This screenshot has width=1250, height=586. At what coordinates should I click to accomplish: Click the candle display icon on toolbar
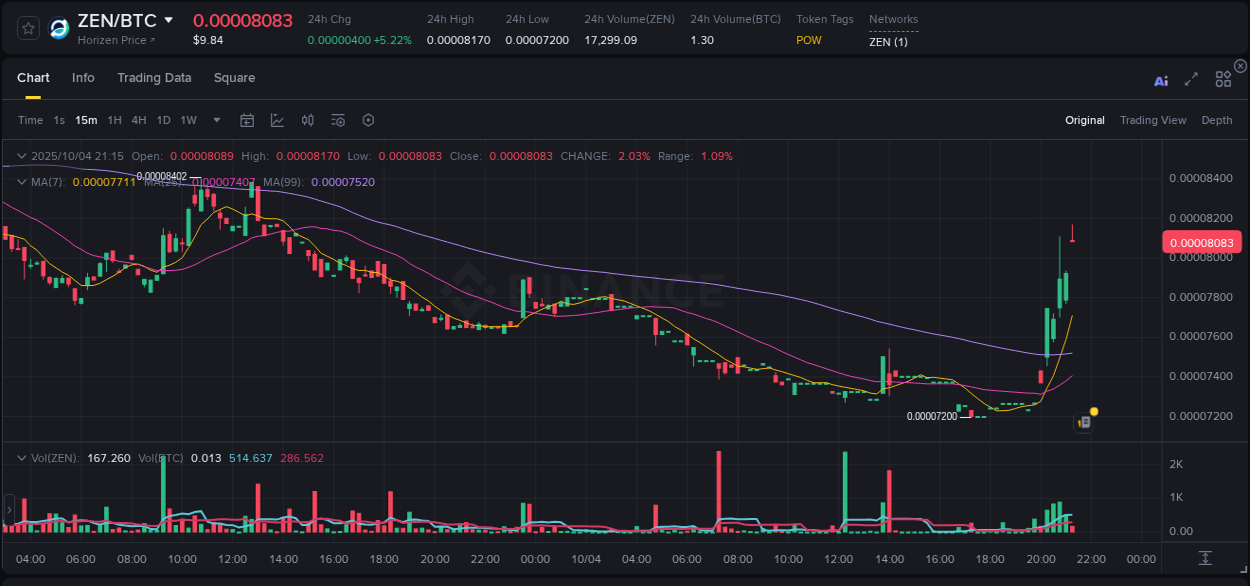(x=307, y=120)
